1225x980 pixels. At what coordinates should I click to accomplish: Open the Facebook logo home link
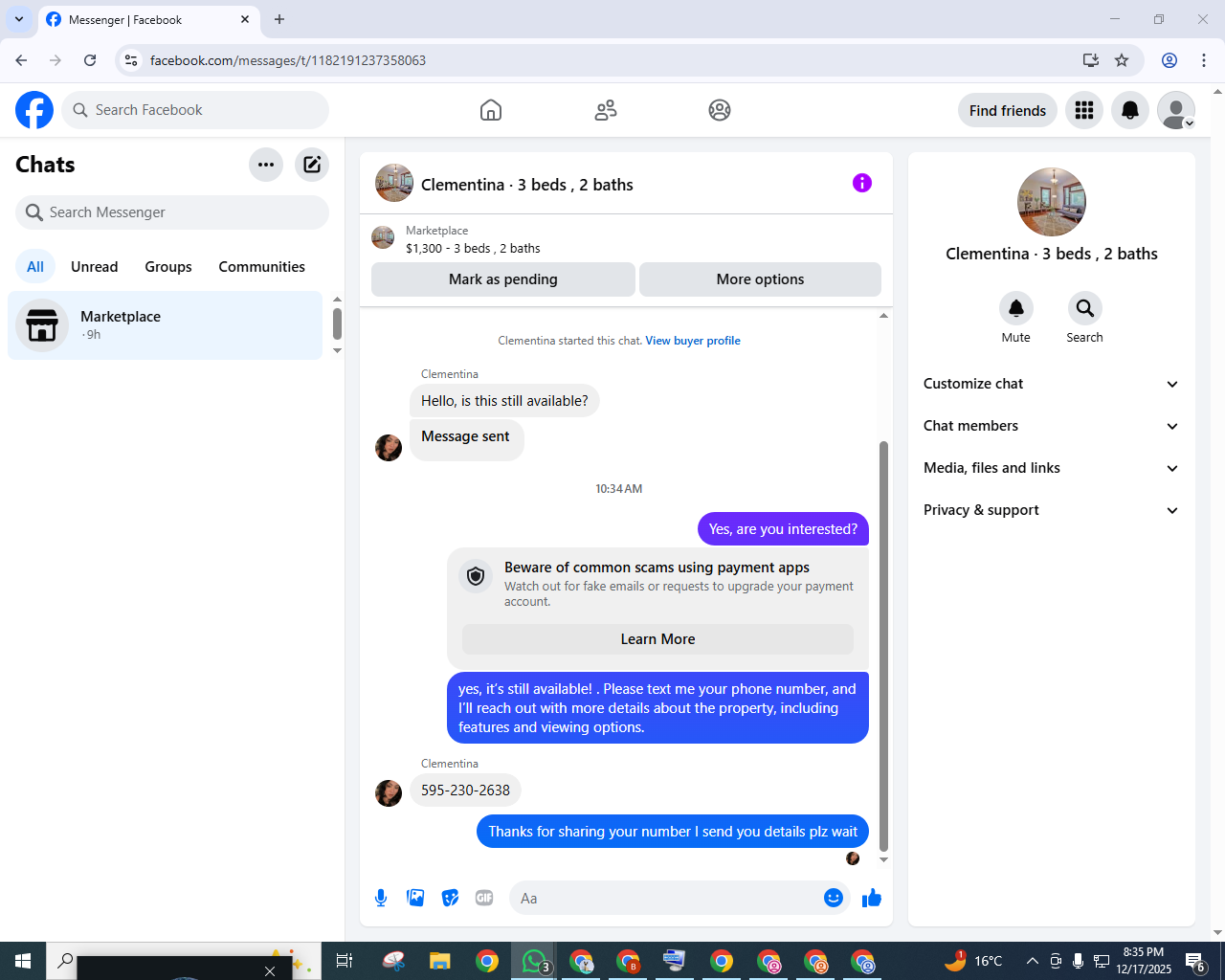point(34,110)
